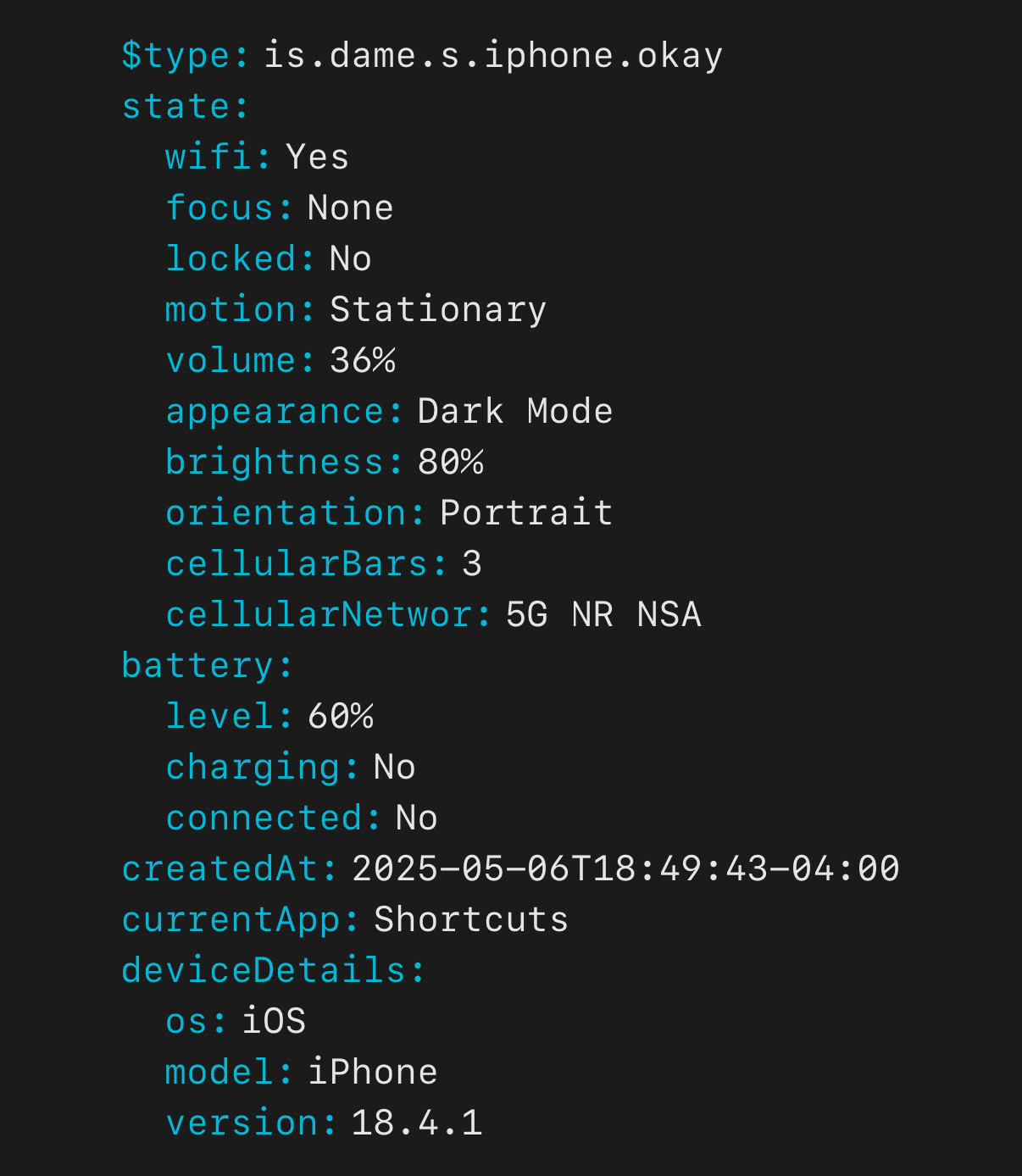Select the focus None value

pos(351,208)
